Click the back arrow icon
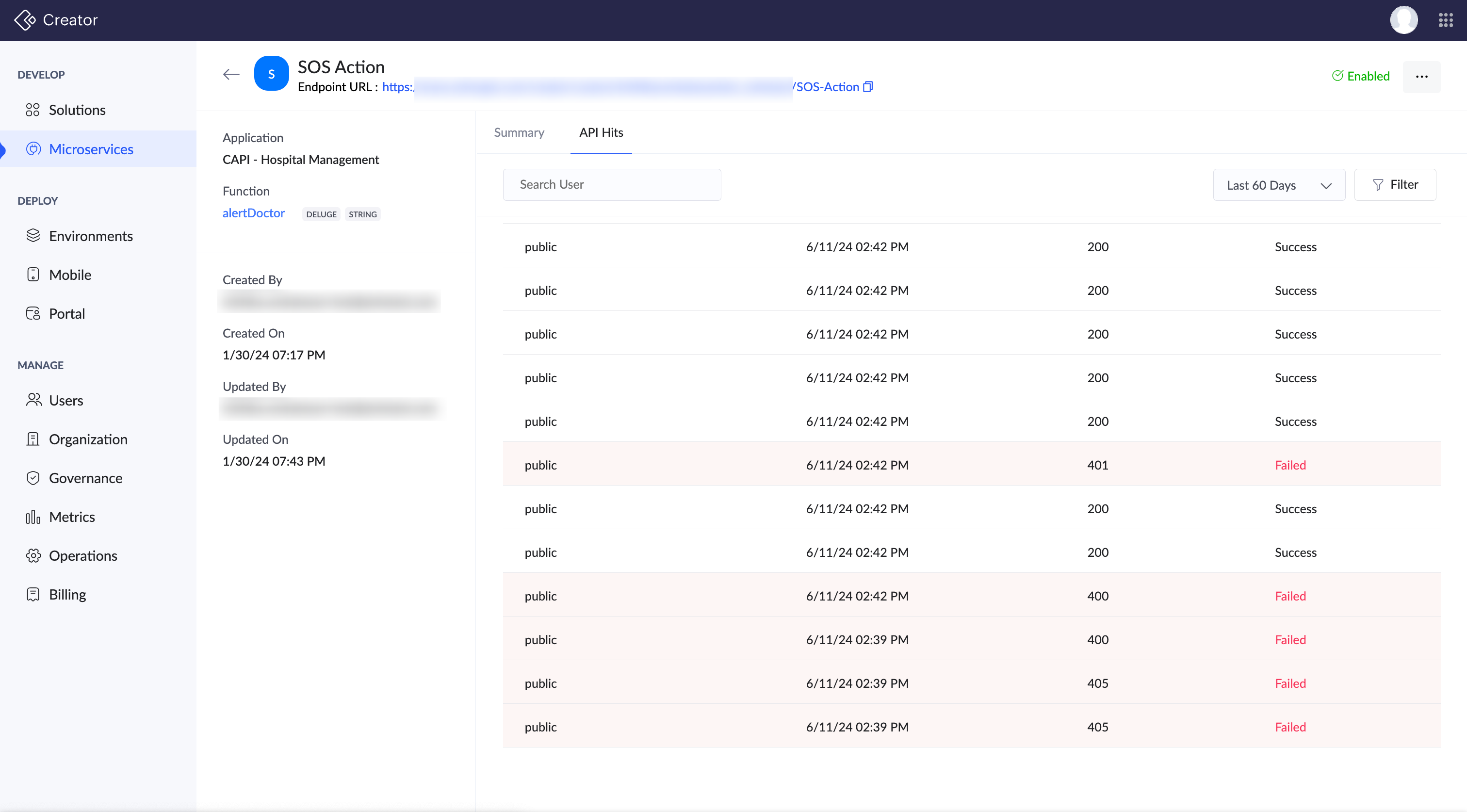Viewport: 1467px width, 812px height. point(230,75)
